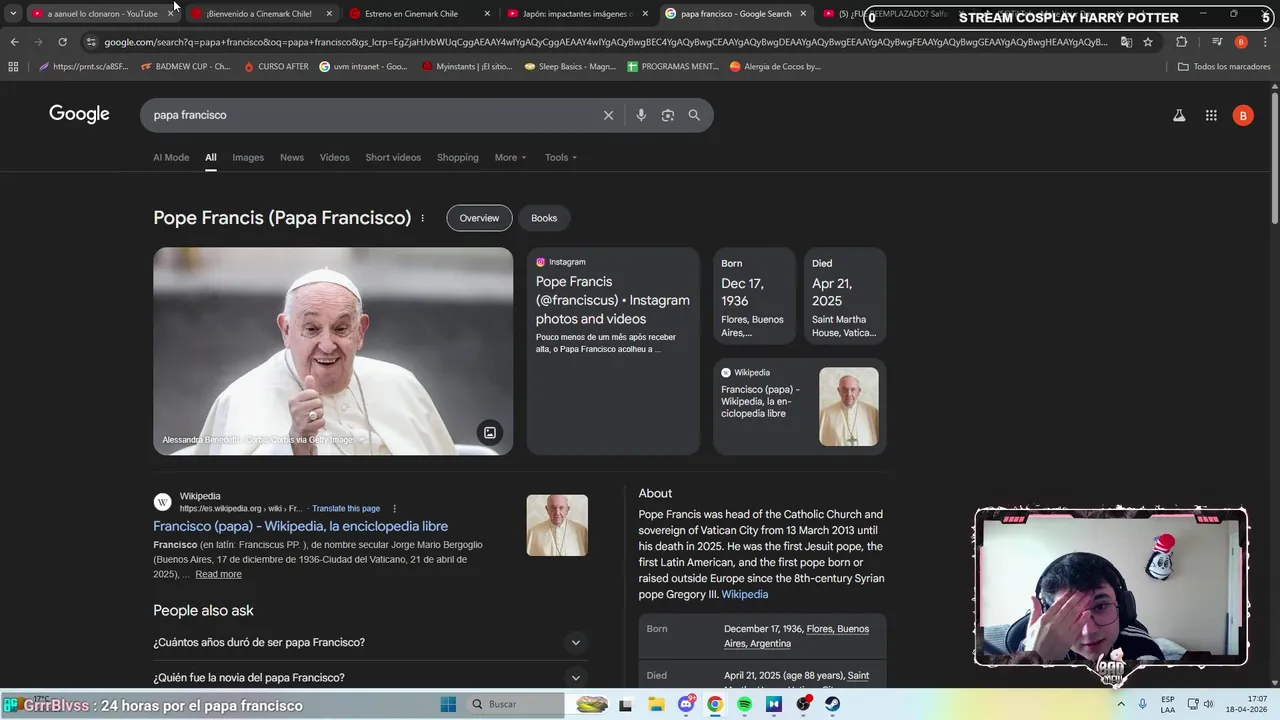The image size is (1280, 720).
Task: Switch to 'Estreno en Cinemark Chile' tab
Action: tap(420, 14)
